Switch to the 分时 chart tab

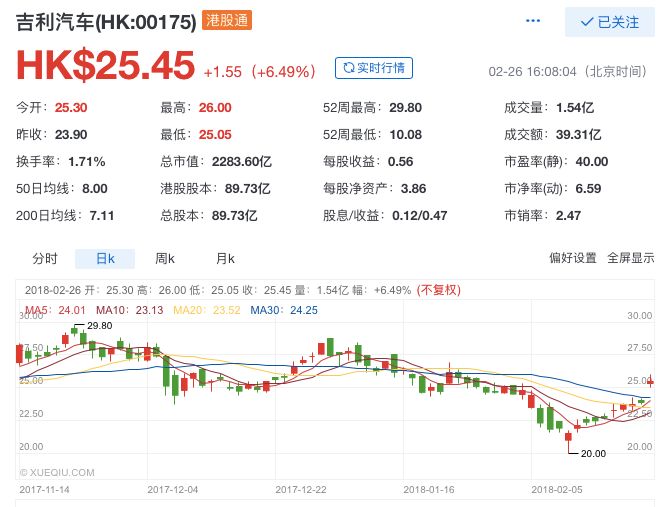pyautogui.click(x=45, y=258)
